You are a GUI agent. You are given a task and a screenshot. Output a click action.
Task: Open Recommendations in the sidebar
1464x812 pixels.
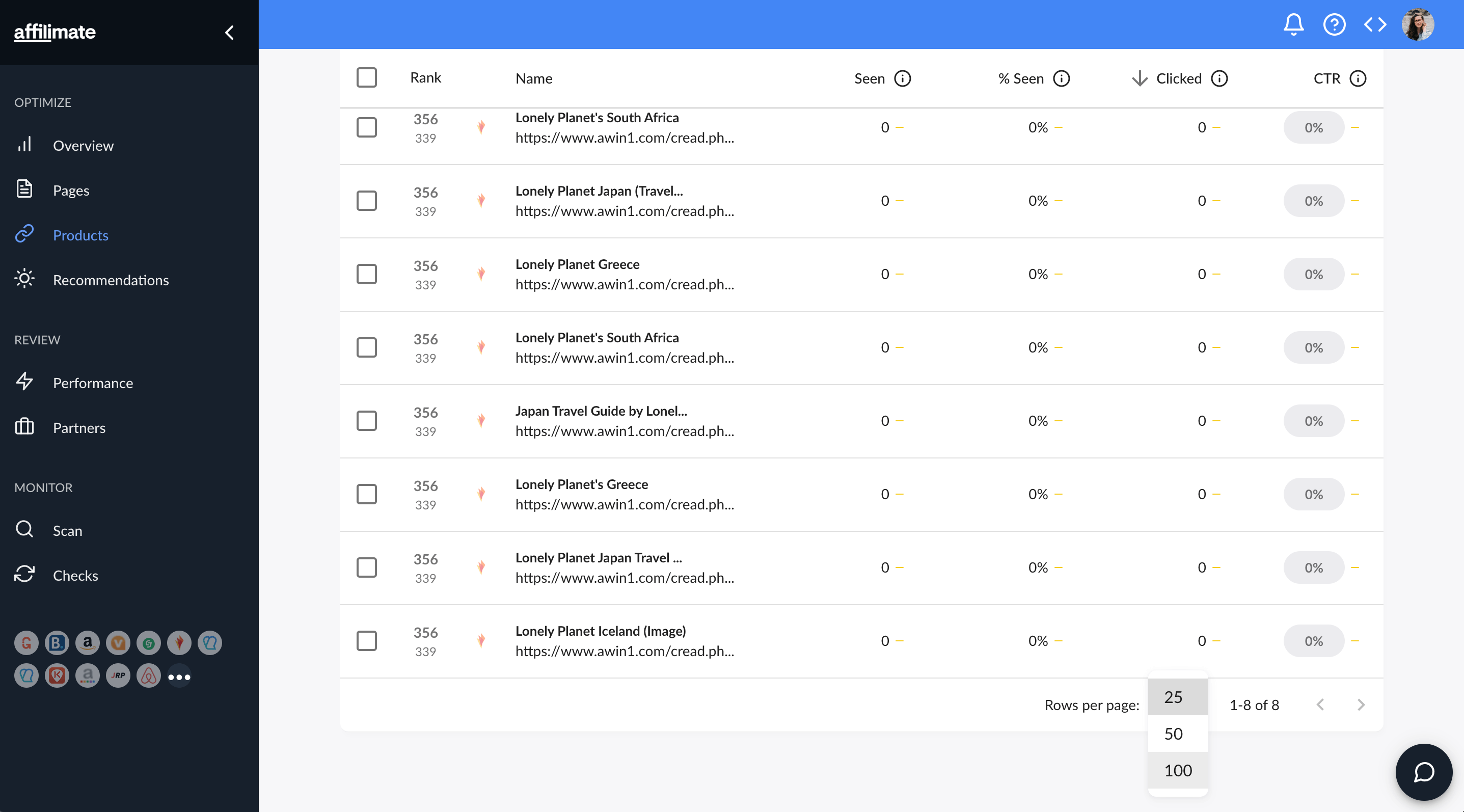pos(111,280)
